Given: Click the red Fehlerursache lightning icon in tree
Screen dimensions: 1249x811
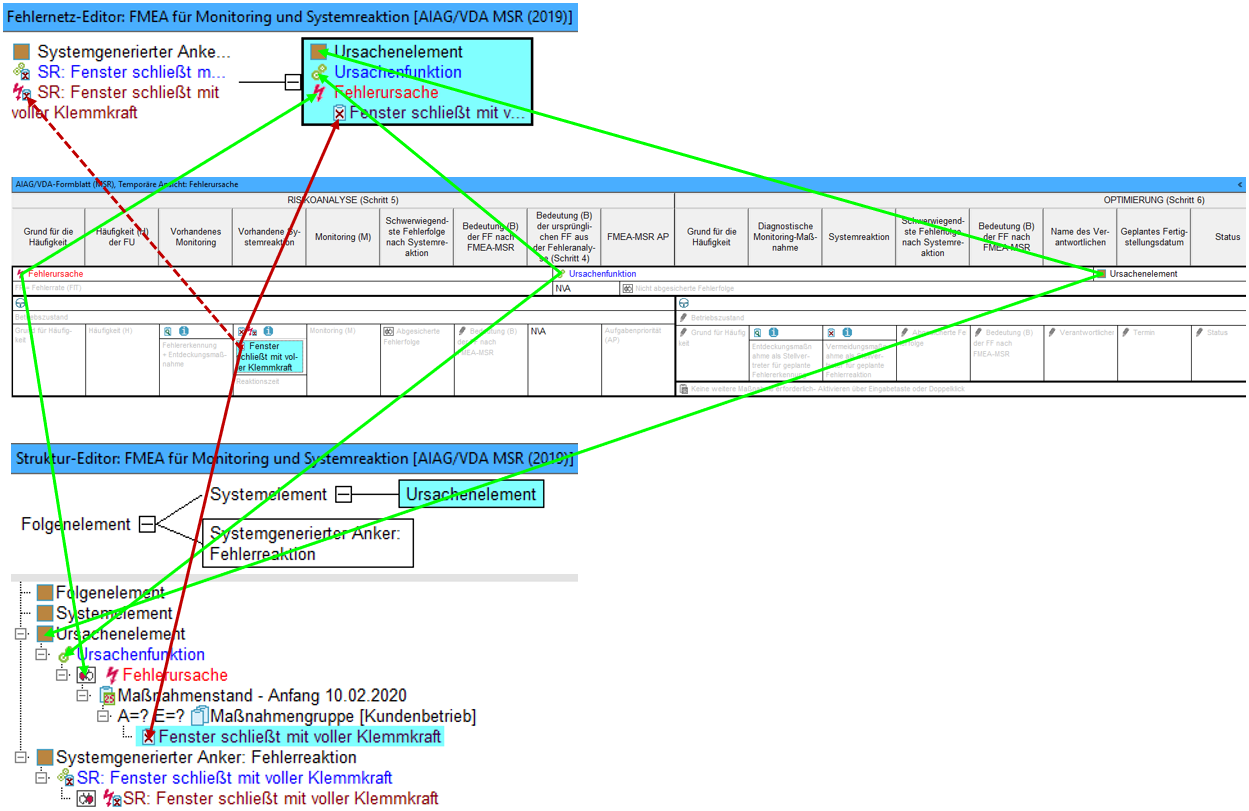Looking at the screenshot, I should point(112,675).
